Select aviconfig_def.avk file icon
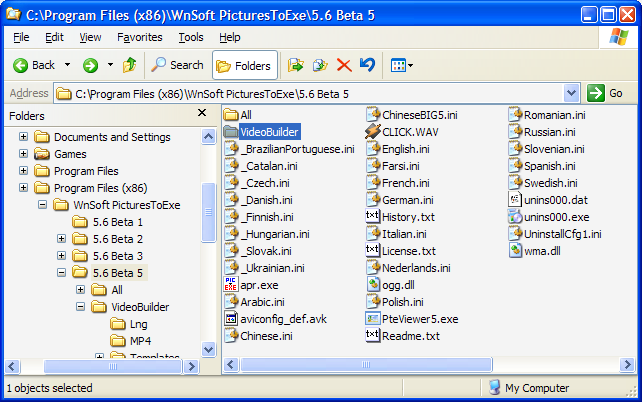 (x=231, y=318)
